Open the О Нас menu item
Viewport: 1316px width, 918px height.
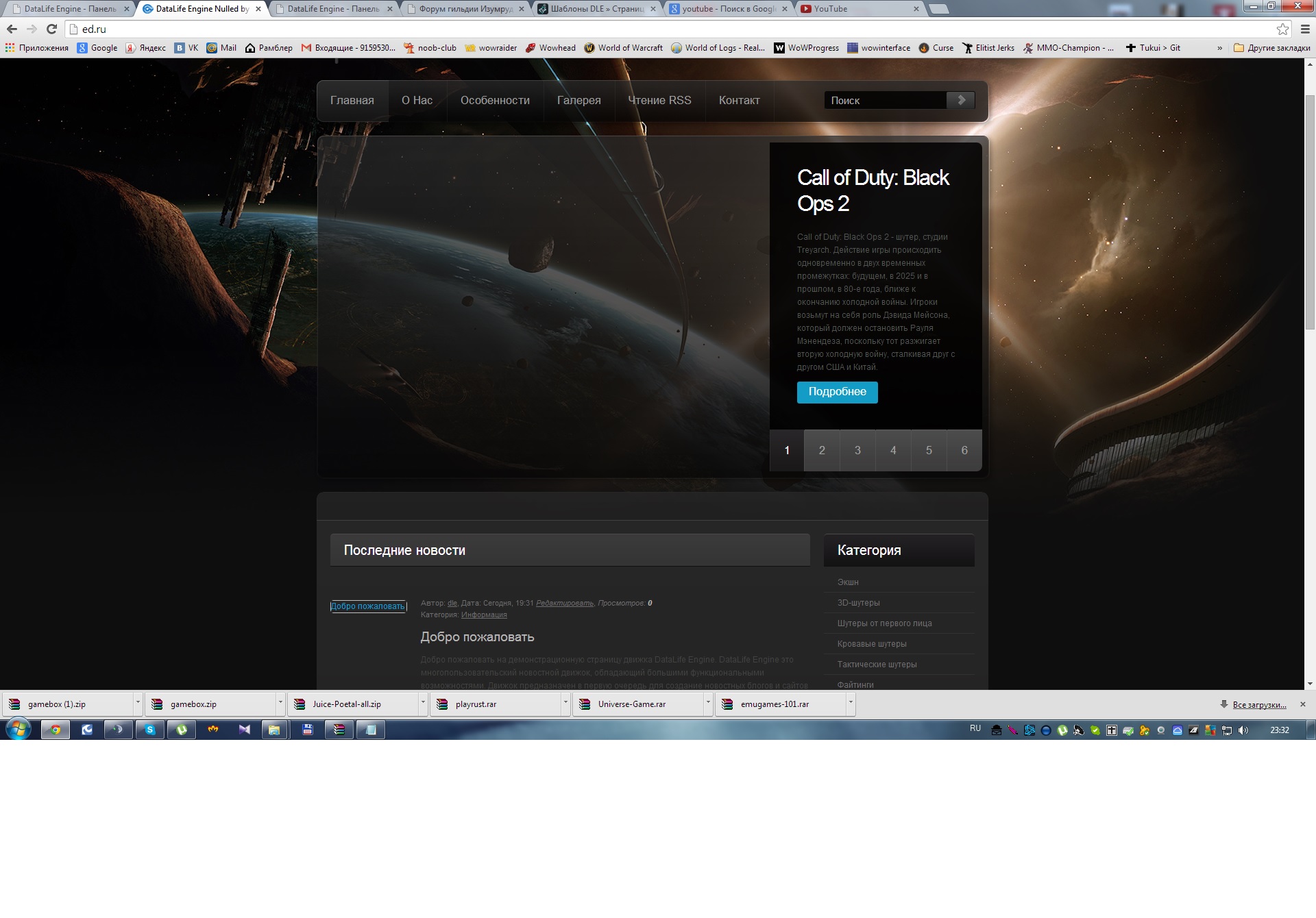coord(417,101)
